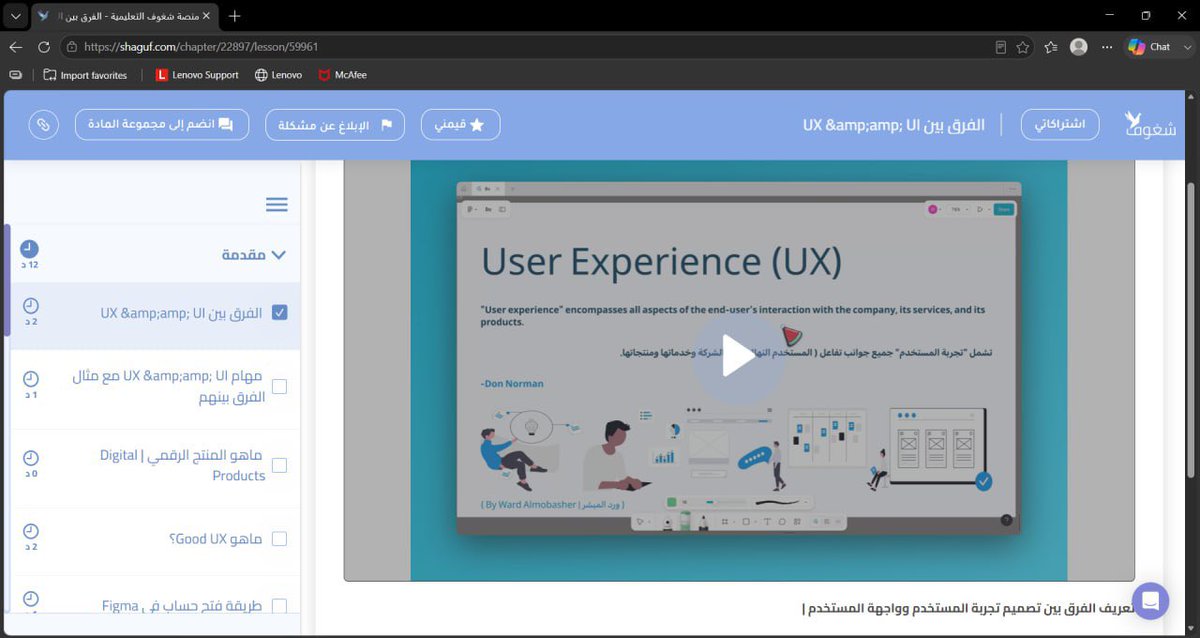
Task: Collapse the مقدمة section chevron
Action: pos(279,255)
